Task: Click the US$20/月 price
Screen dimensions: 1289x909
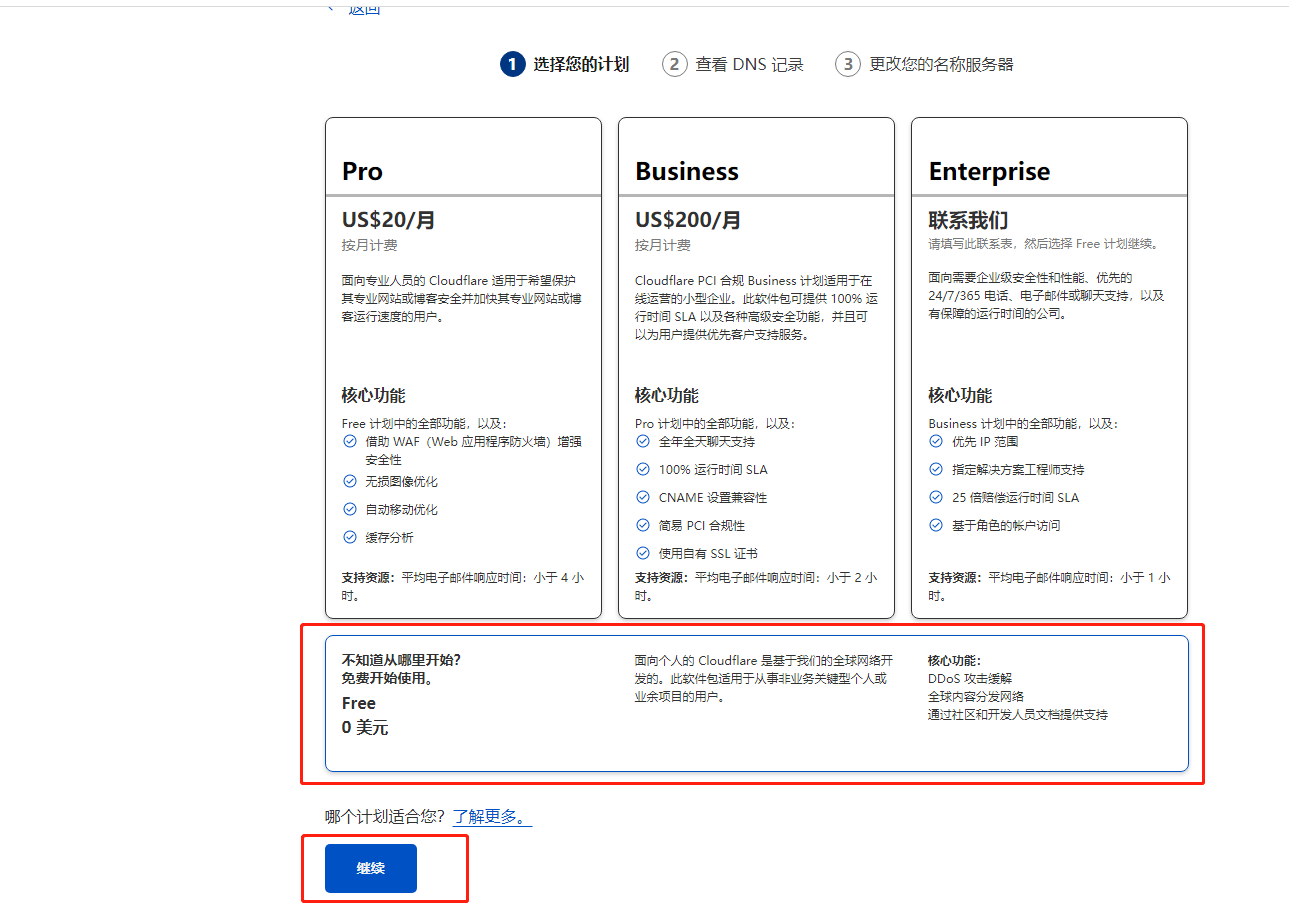Action: pyautogui.click(x=389, y=220)
